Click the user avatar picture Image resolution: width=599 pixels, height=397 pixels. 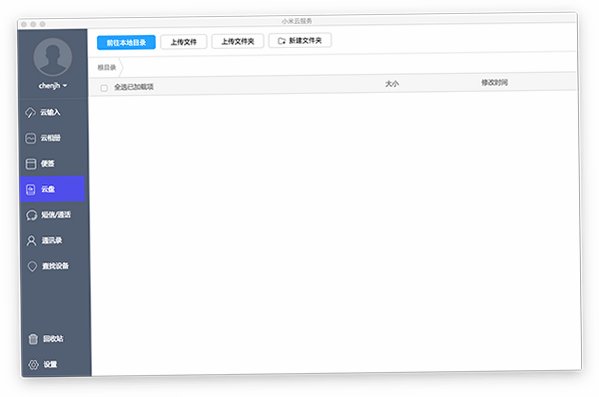53,57
